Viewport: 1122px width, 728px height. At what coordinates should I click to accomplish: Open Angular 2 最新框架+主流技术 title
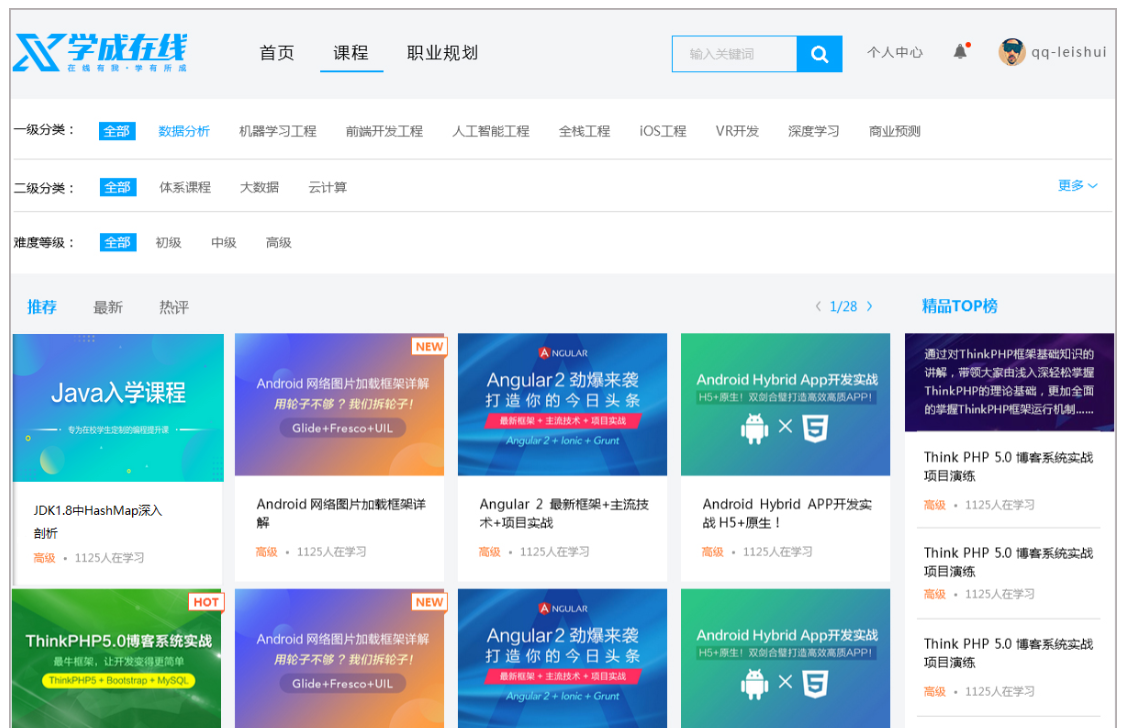(564, 513)
